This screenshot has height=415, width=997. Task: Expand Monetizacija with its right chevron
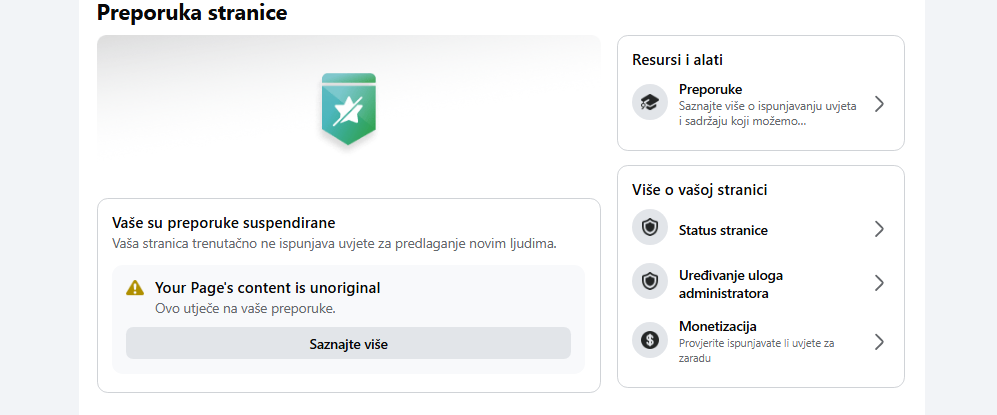pyautogui.click(x=879, y=342)
